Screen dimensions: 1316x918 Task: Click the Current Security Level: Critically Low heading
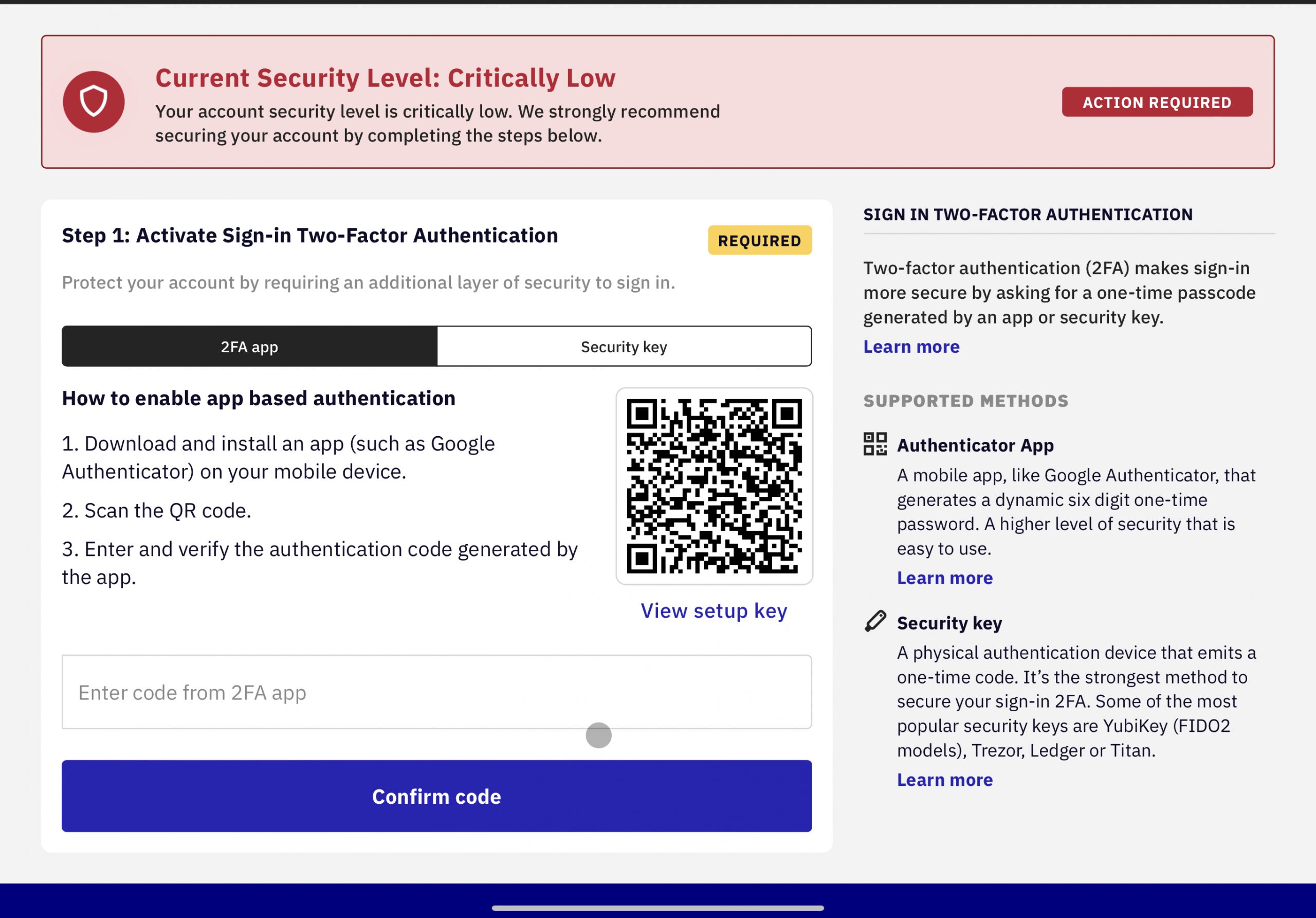click(x=385, y=78)
